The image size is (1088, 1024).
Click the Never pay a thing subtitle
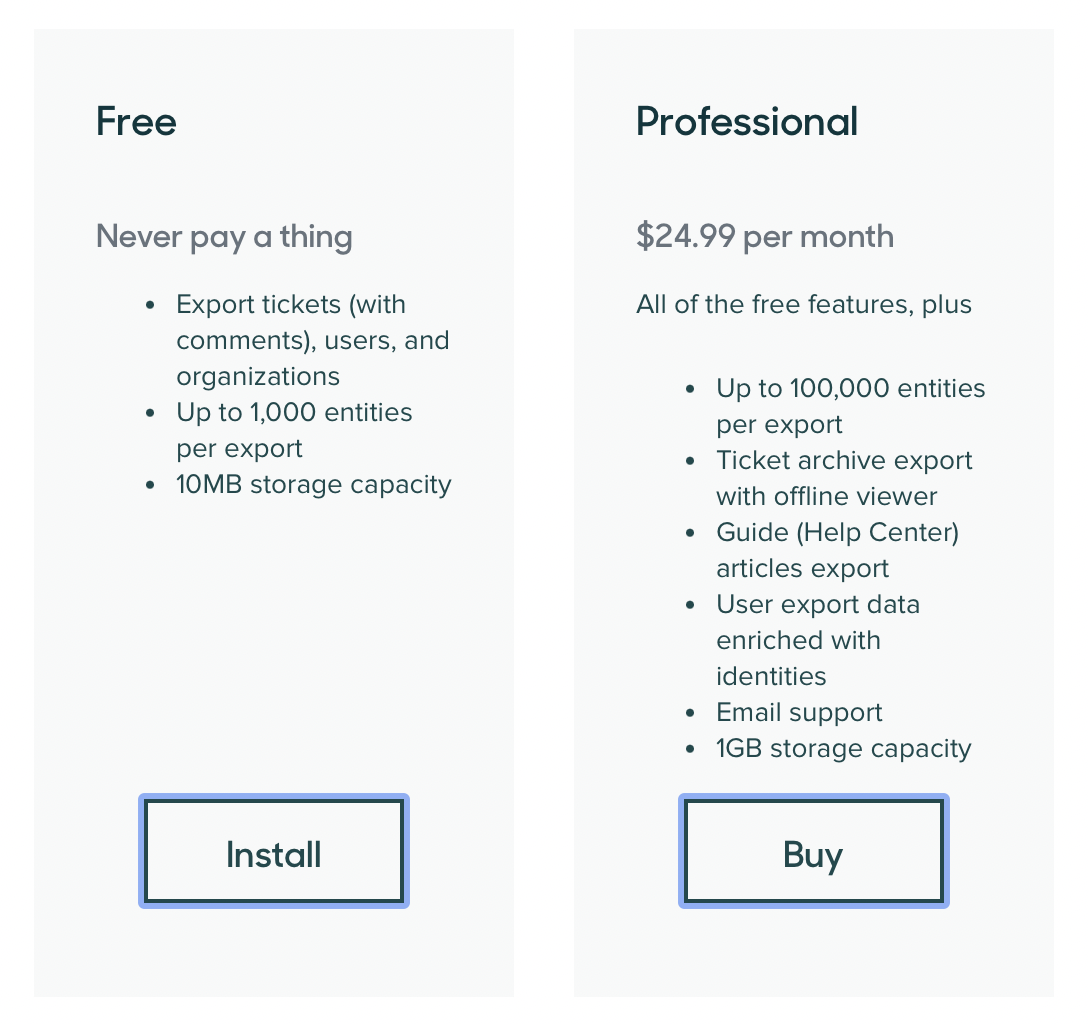pyautogui.click(x=224, y=236)
